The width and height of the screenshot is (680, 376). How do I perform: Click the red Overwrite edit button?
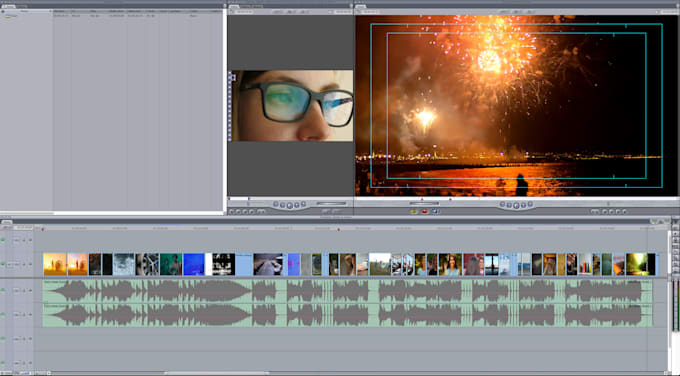pyautogui.click(x=425, y=212)
